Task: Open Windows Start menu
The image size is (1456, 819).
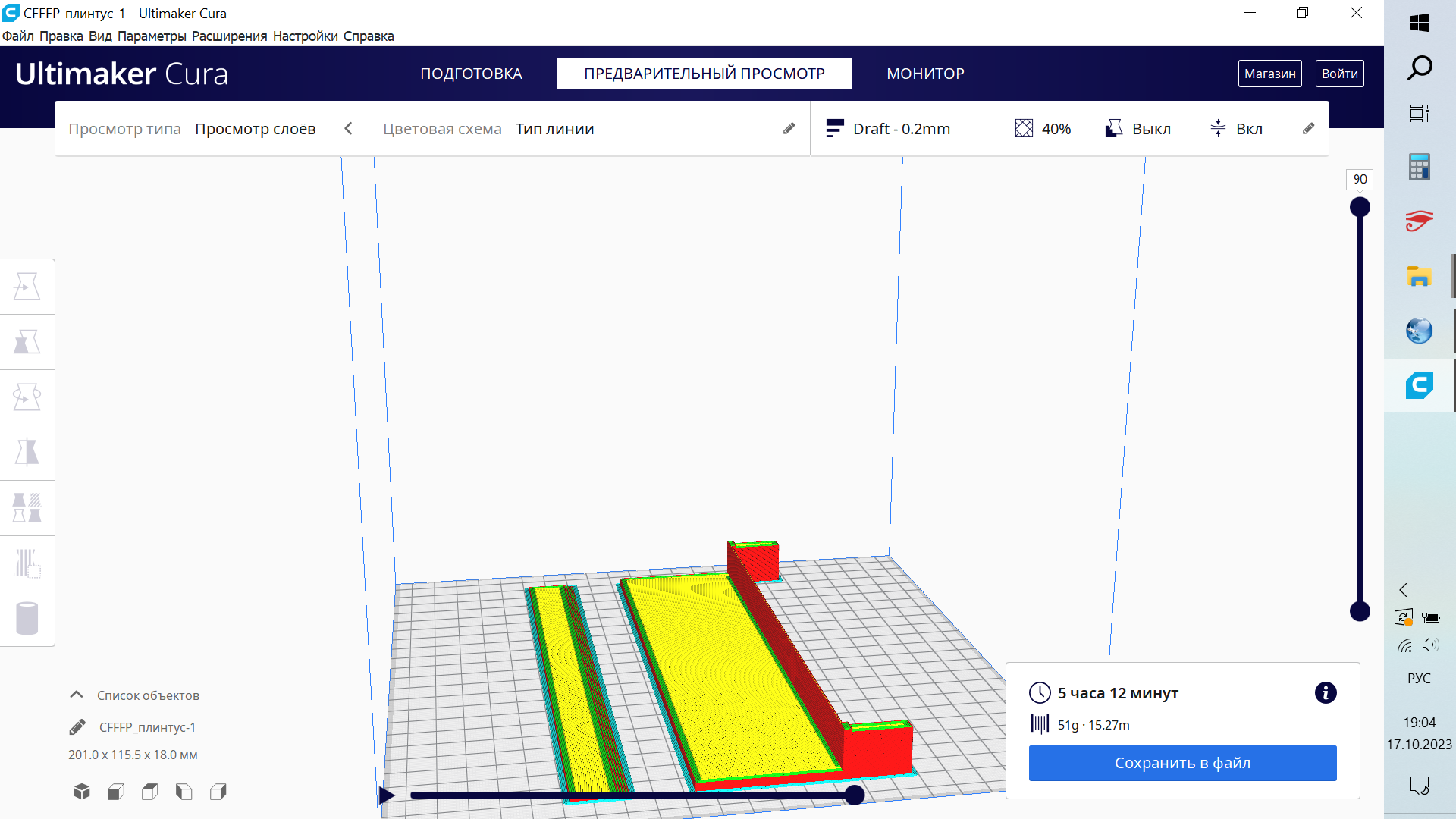Action: [1419, 23]
